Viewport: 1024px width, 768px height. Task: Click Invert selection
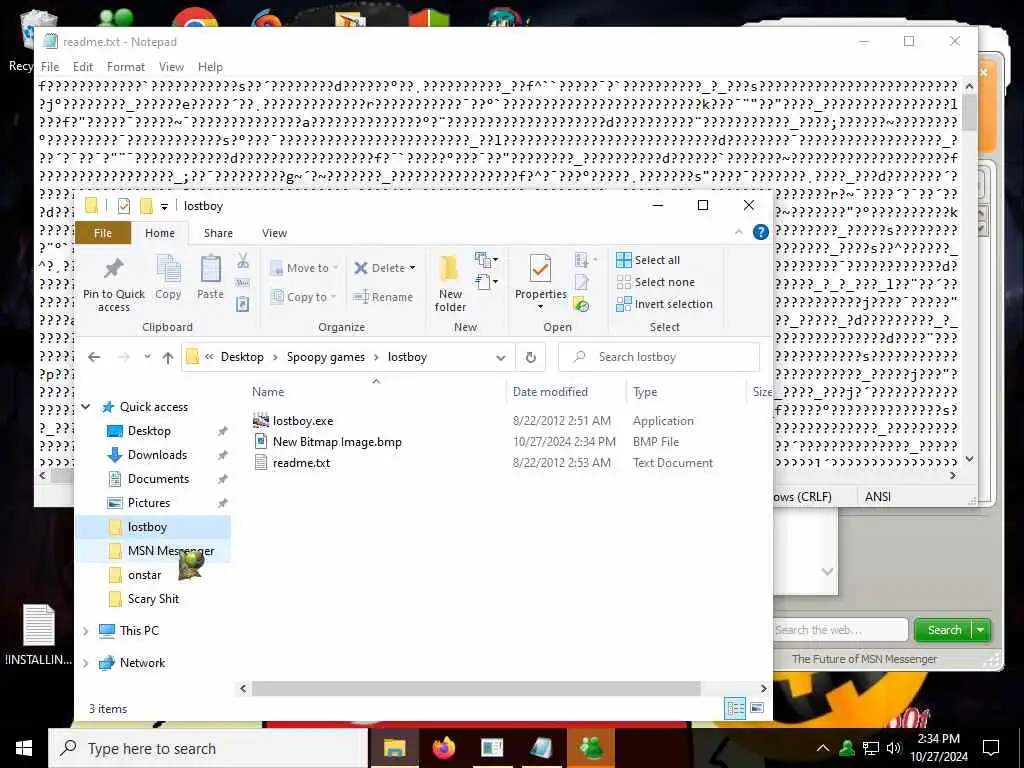(664, 304)
